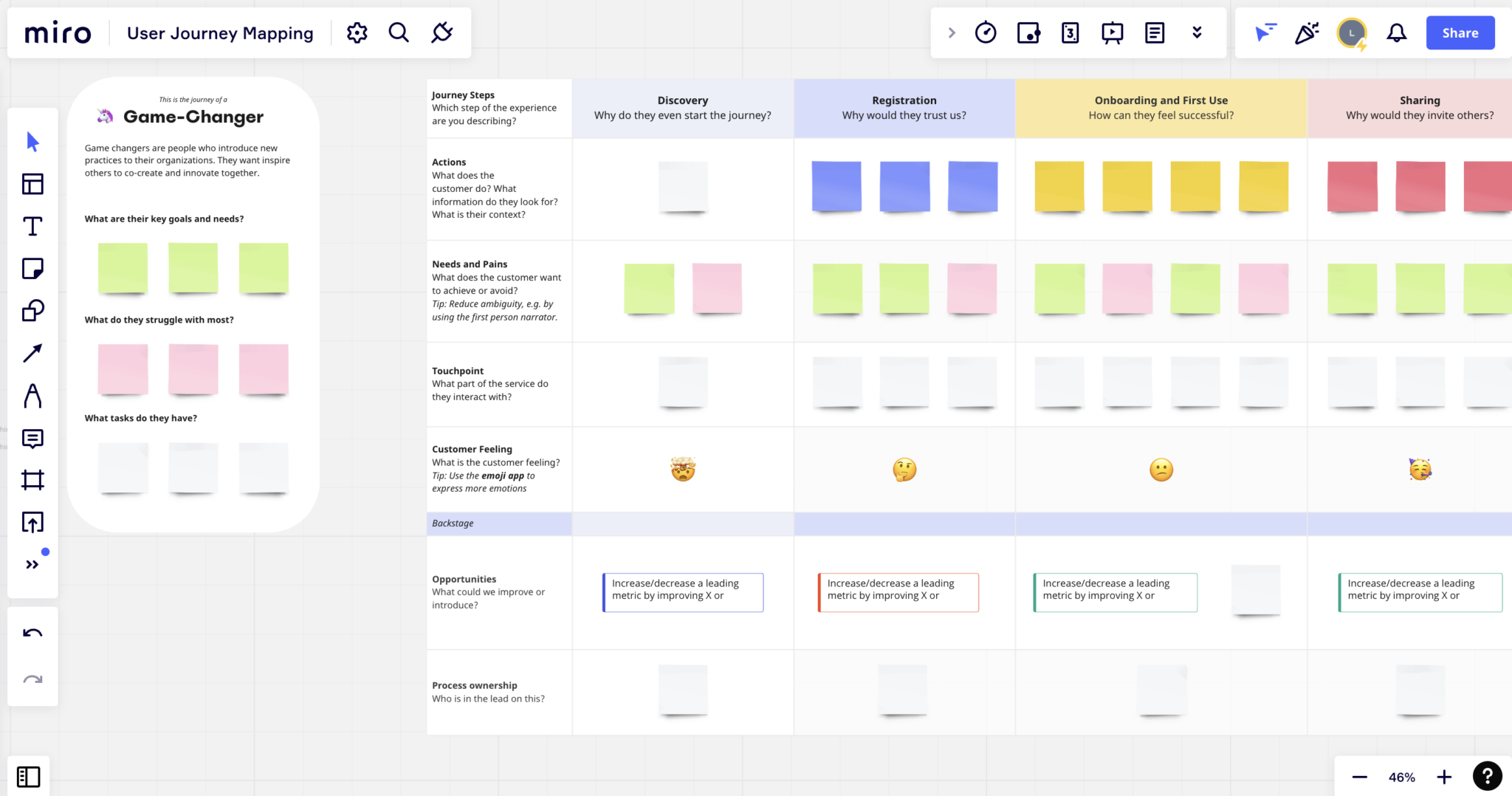
Task: Open the templates tool
Action: [x=32, y=184]
